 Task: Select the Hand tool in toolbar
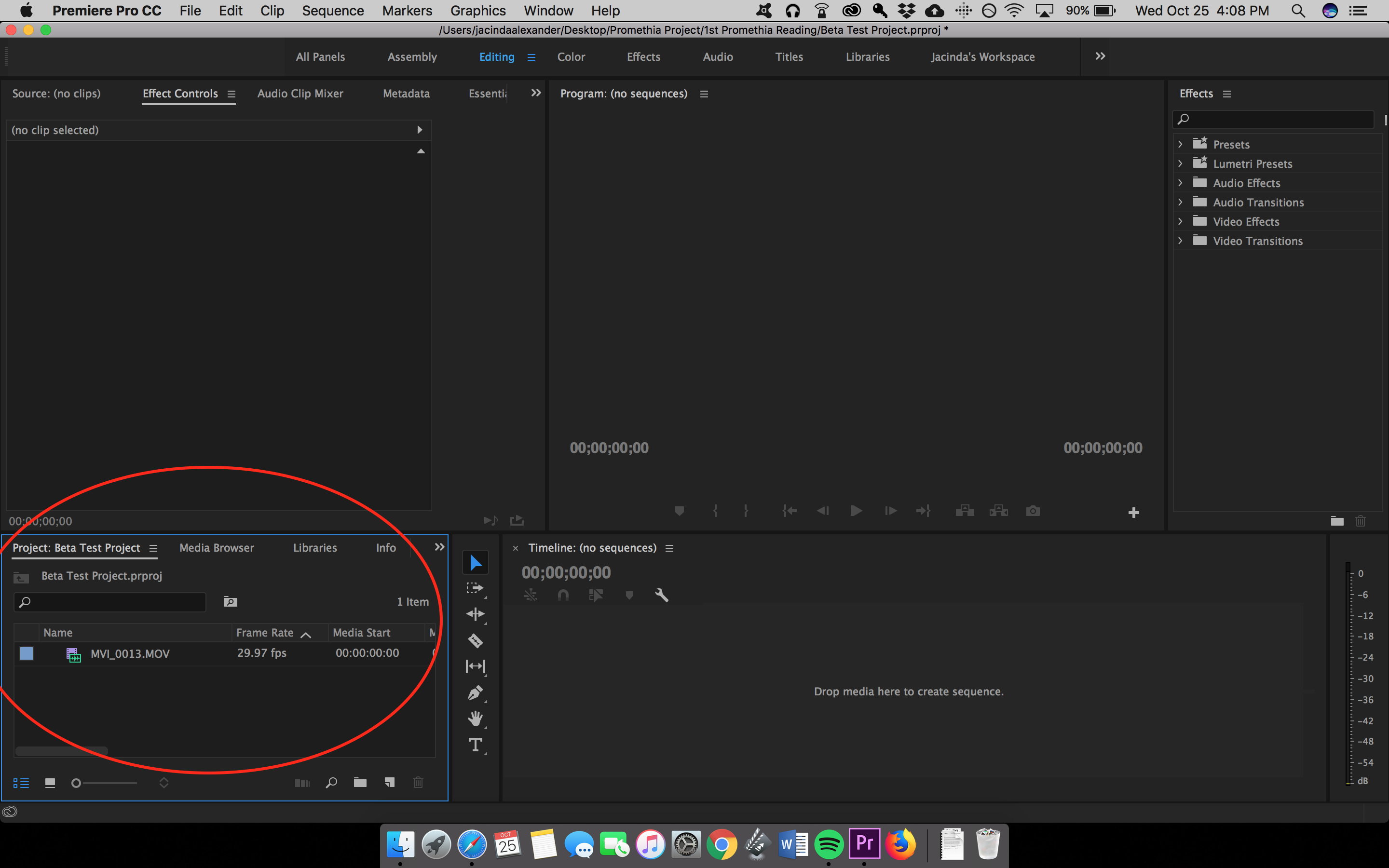click(x=475, y=717)
